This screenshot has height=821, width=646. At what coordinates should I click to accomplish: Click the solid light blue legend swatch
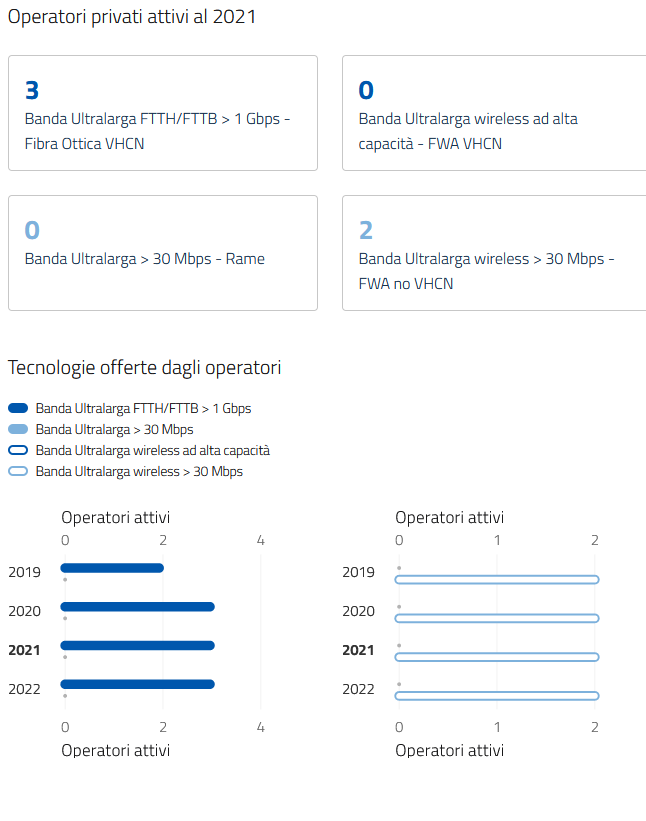[x=18, y=429]
